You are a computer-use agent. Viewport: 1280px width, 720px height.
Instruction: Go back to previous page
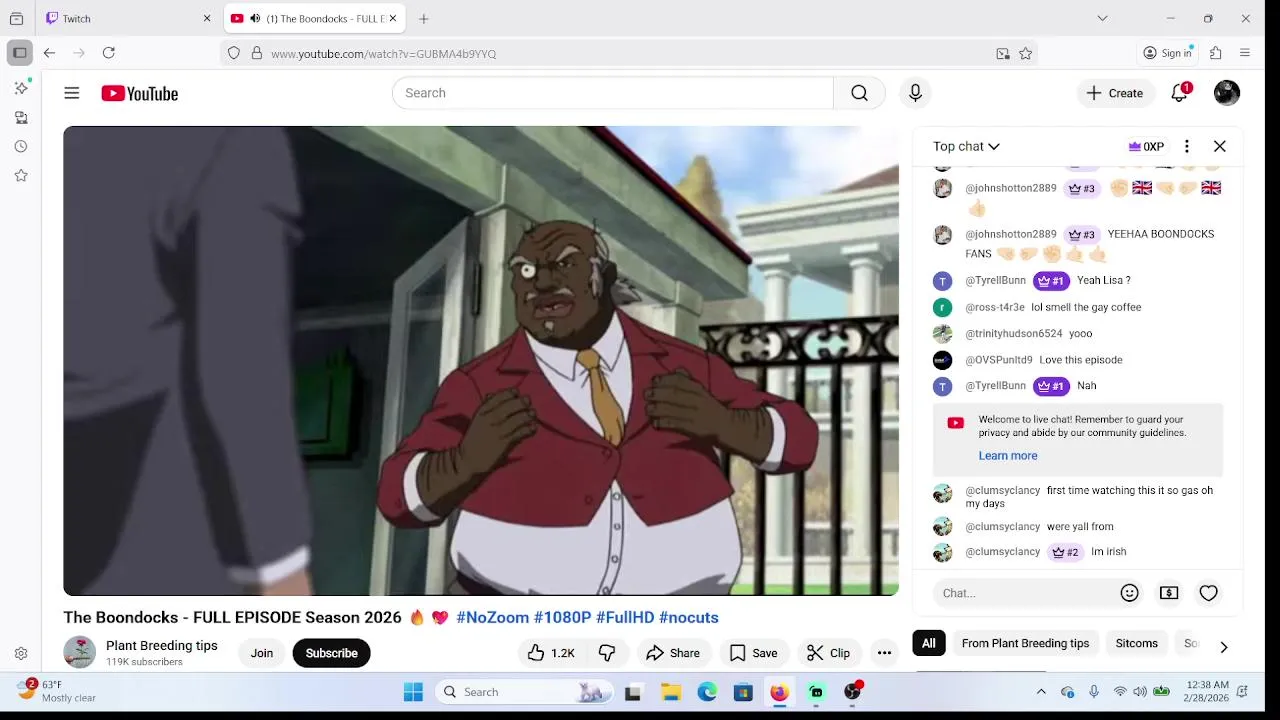49,53
